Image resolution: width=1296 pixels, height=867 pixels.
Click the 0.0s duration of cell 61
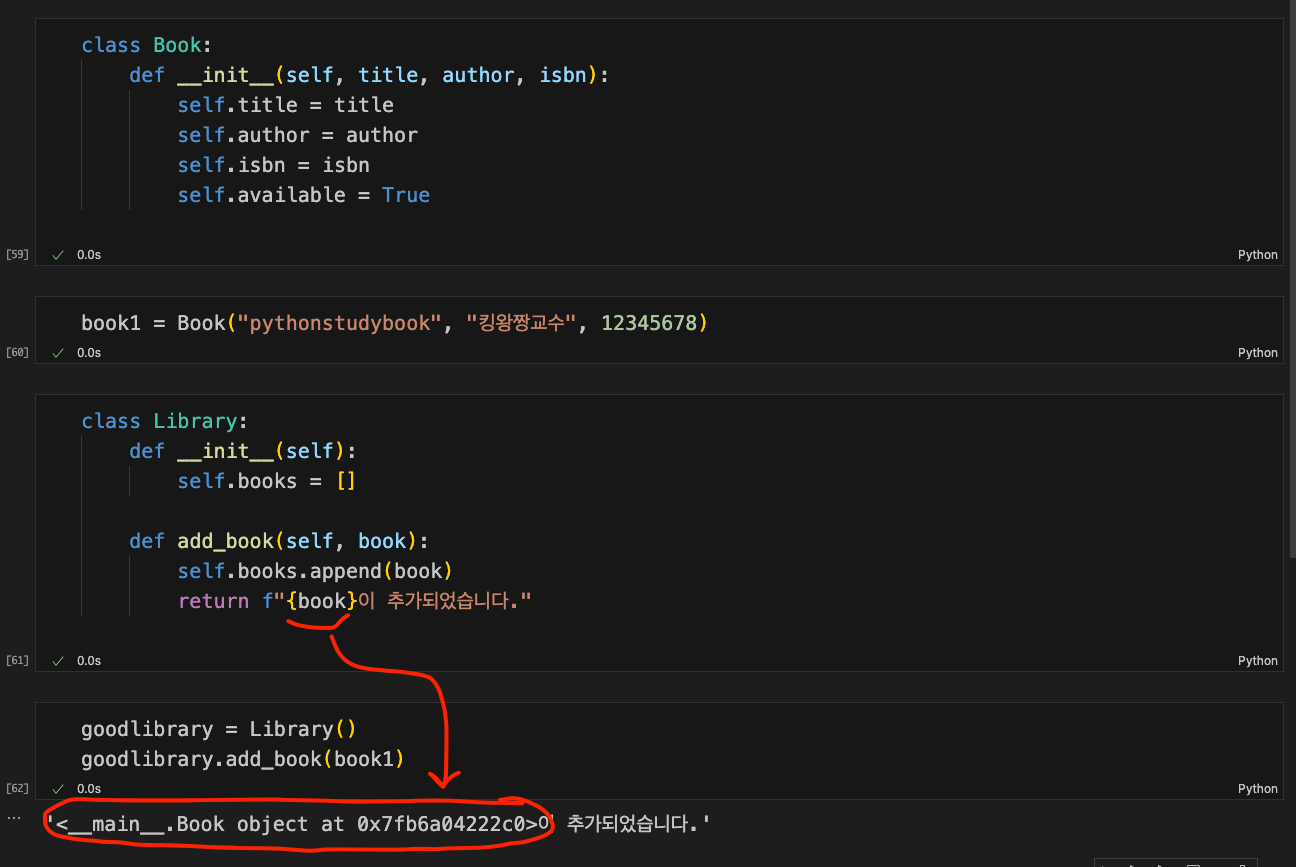tap(89, 661)
